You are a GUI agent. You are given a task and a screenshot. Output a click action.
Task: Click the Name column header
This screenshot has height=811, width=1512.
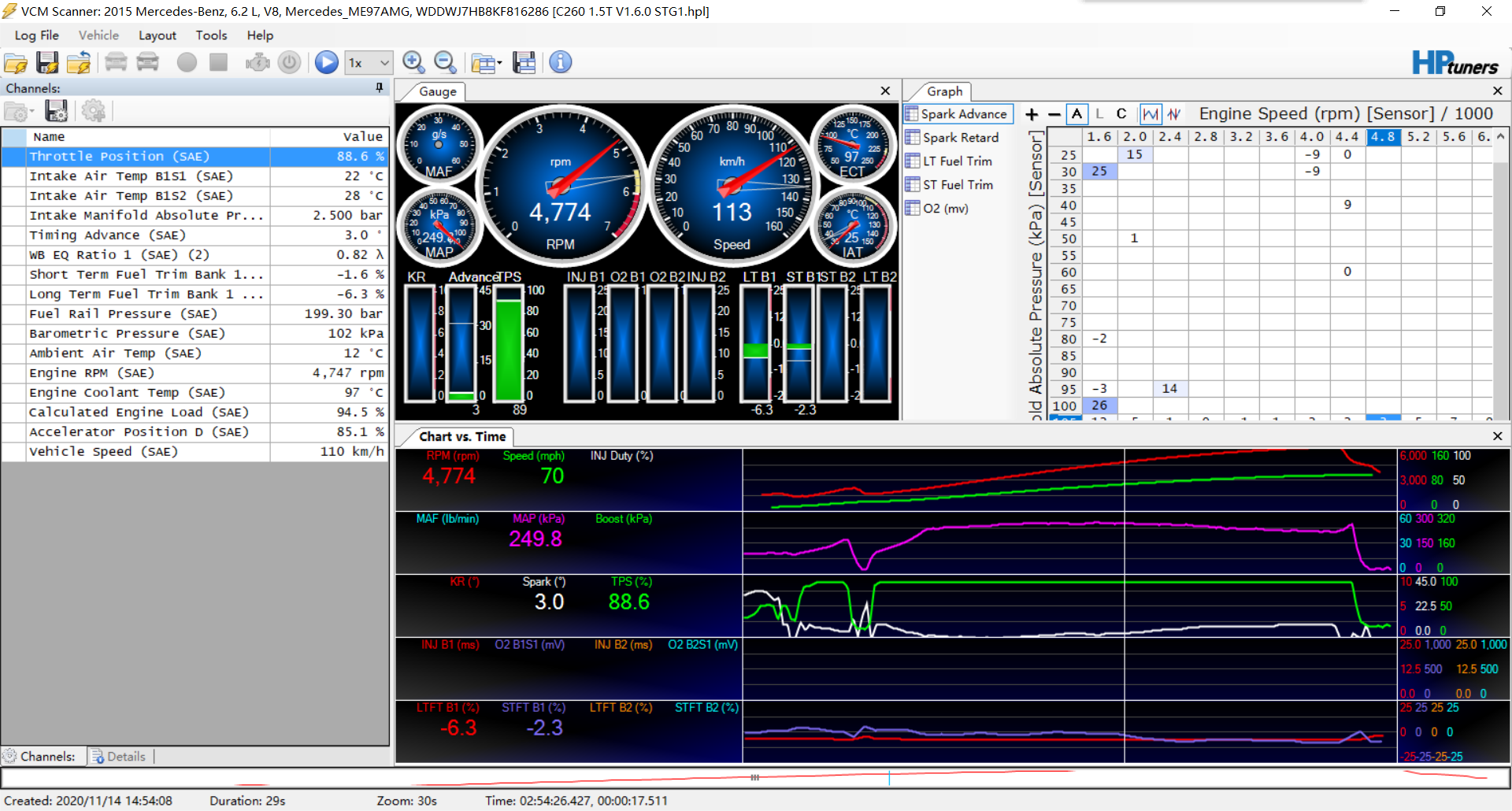click(x=148, y=137)
